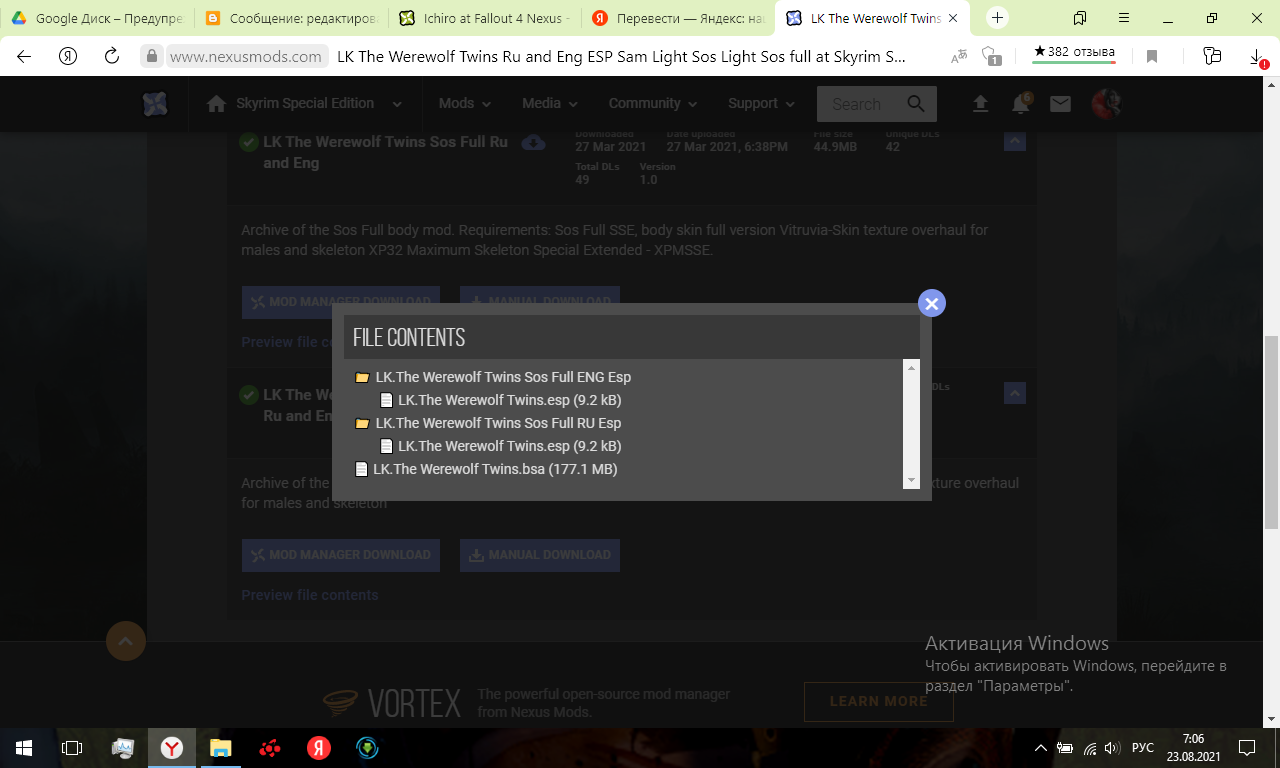
Task: Open the upload icon in Nexus header
Action: point(980,104)
